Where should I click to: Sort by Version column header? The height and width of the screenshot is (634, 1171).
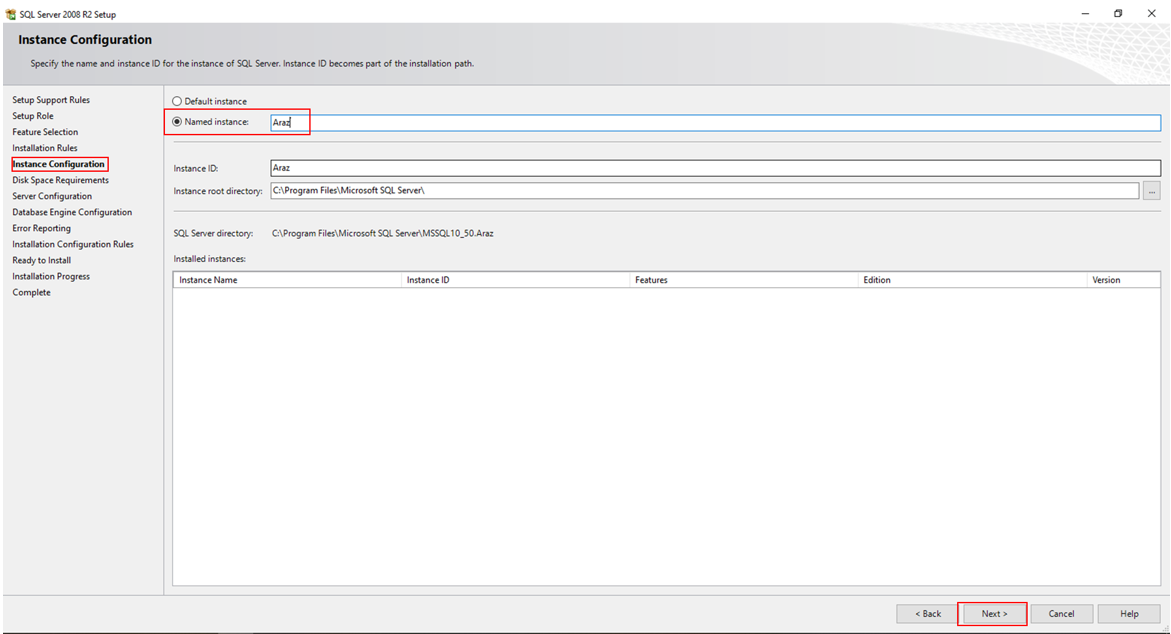pos(1123,280)
